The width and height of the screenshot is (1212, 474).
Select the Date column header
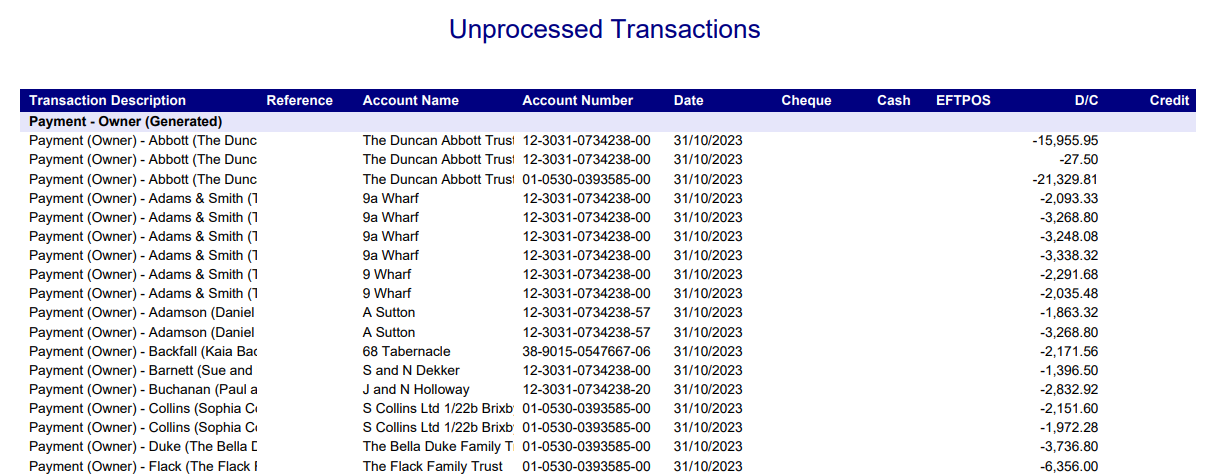[x=688, y=100]
